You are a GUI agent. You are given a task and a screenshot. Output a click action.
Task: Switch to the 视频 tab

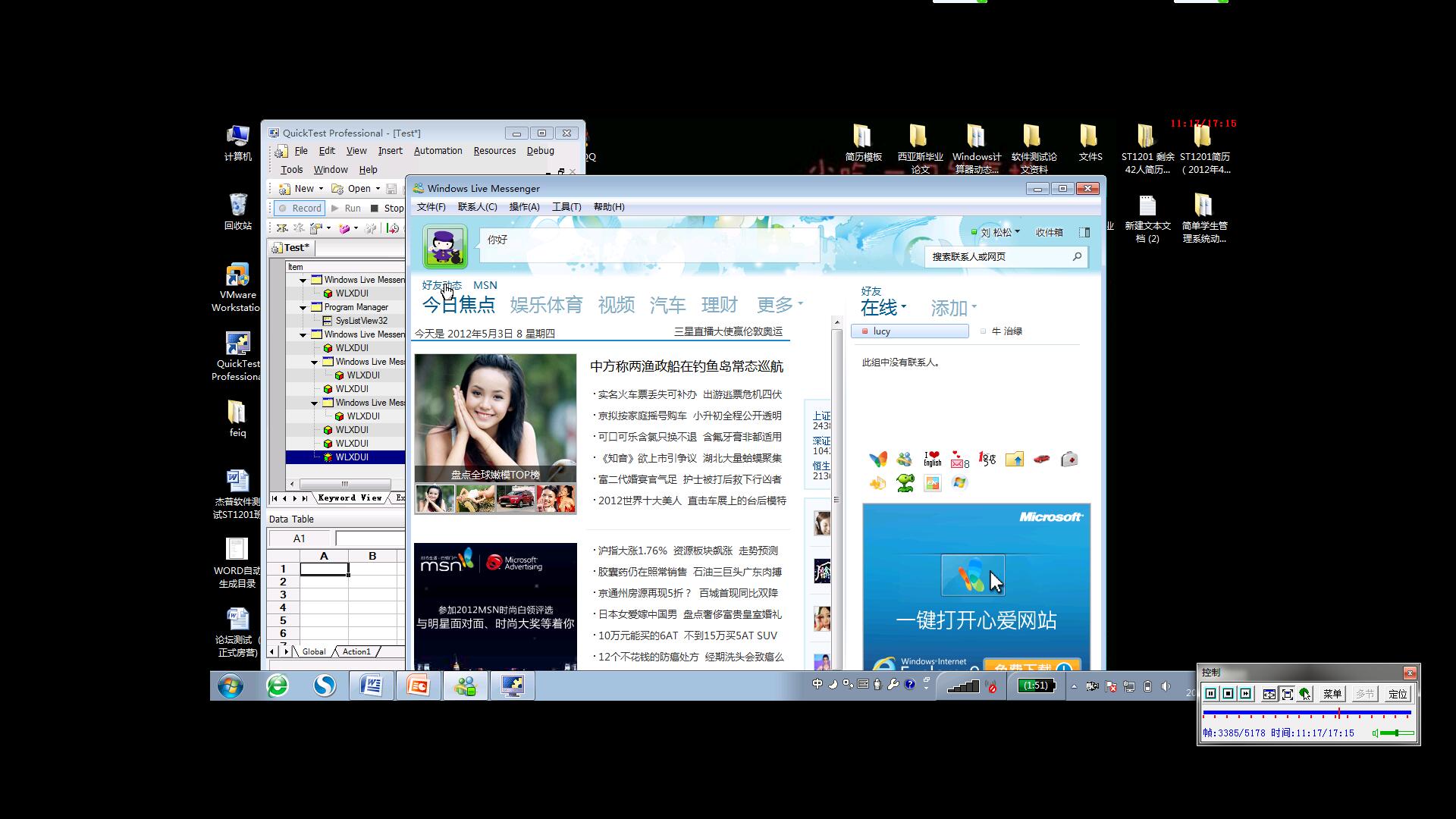(x=616, y=305)
